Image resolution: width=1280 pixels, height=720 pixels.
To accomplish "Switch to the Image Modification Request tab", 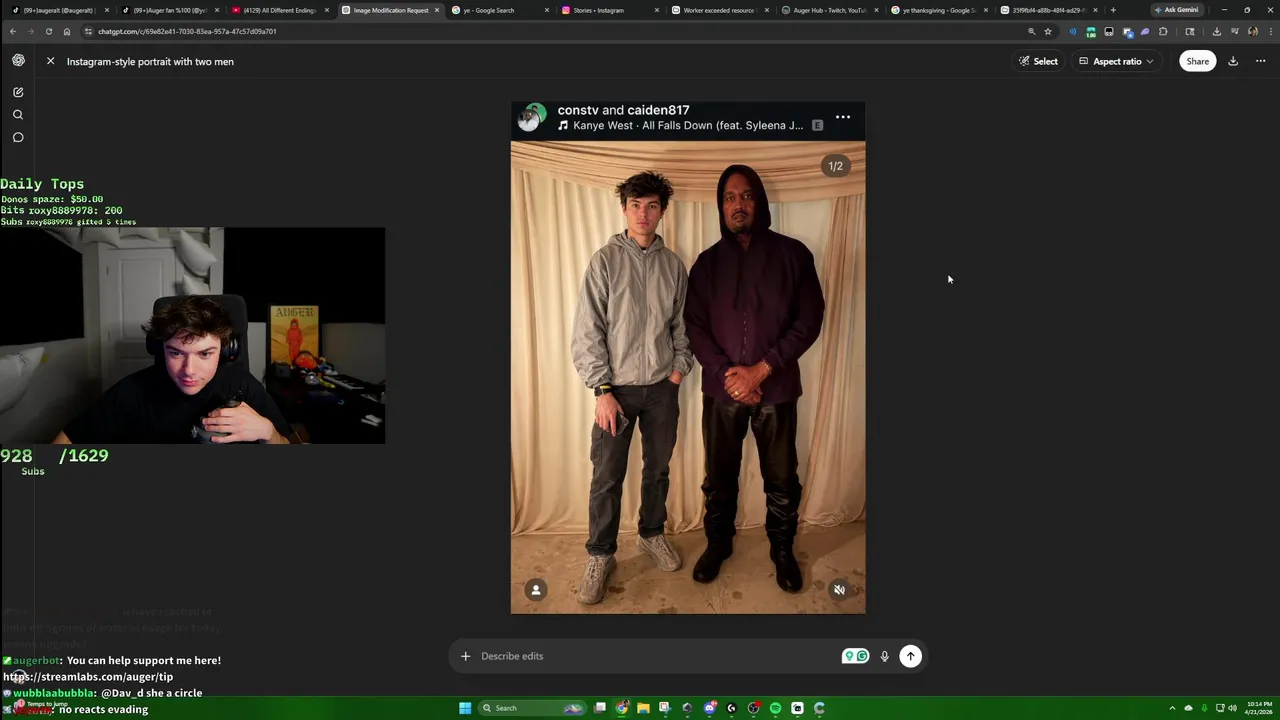I will pos(390,10).
